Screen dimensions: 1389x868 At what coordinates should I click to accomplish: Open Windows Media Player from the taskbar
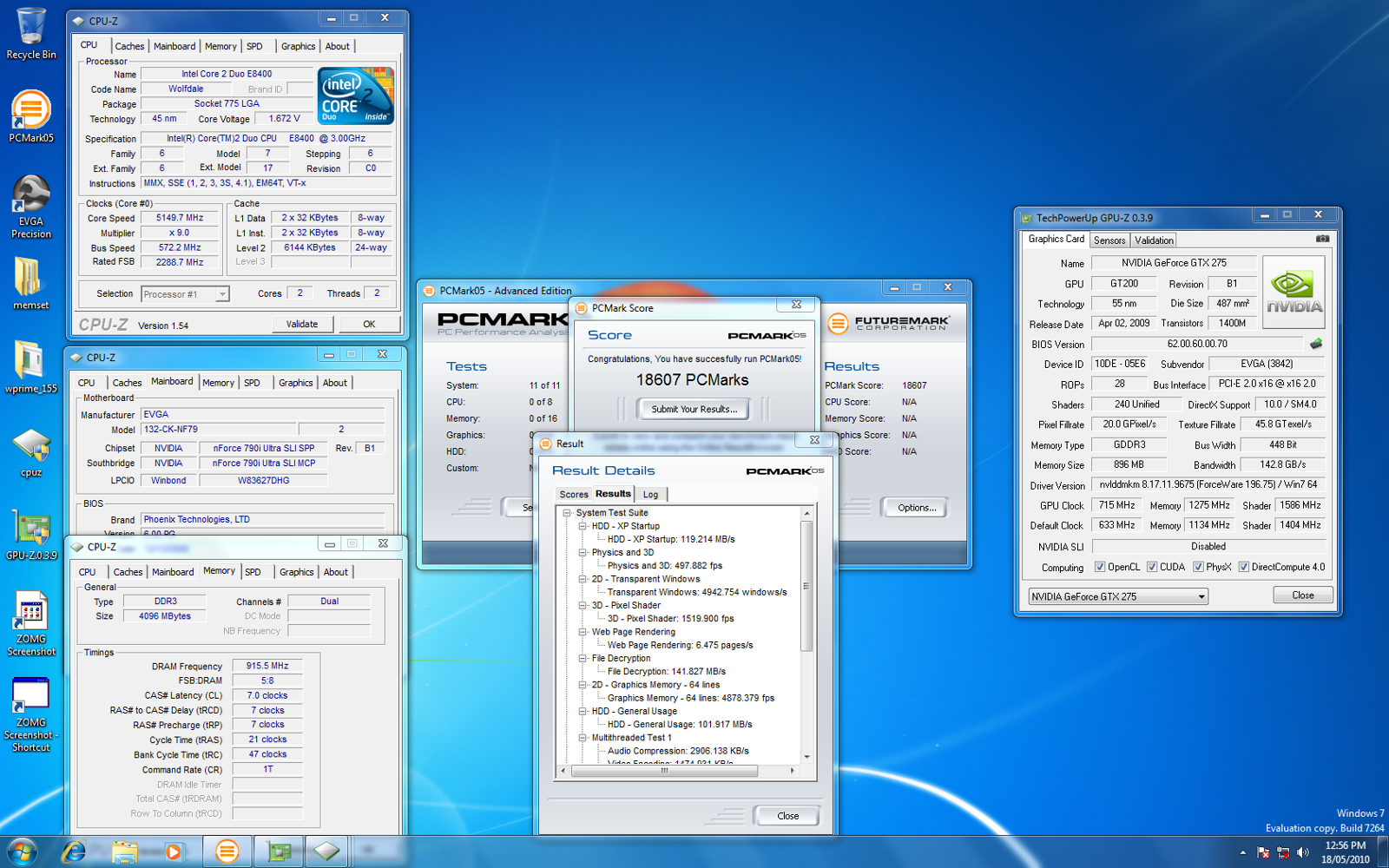point(174,852)
